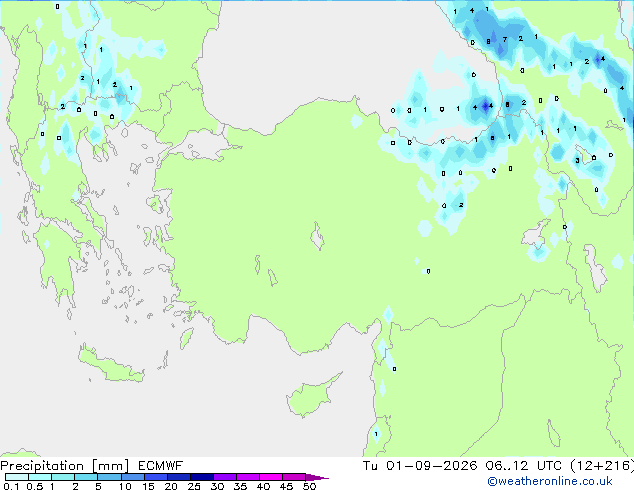The image size is (634, 490).
Task: Click the over-50 mm arrow tip of legend
Action: (x=317, y=477)
